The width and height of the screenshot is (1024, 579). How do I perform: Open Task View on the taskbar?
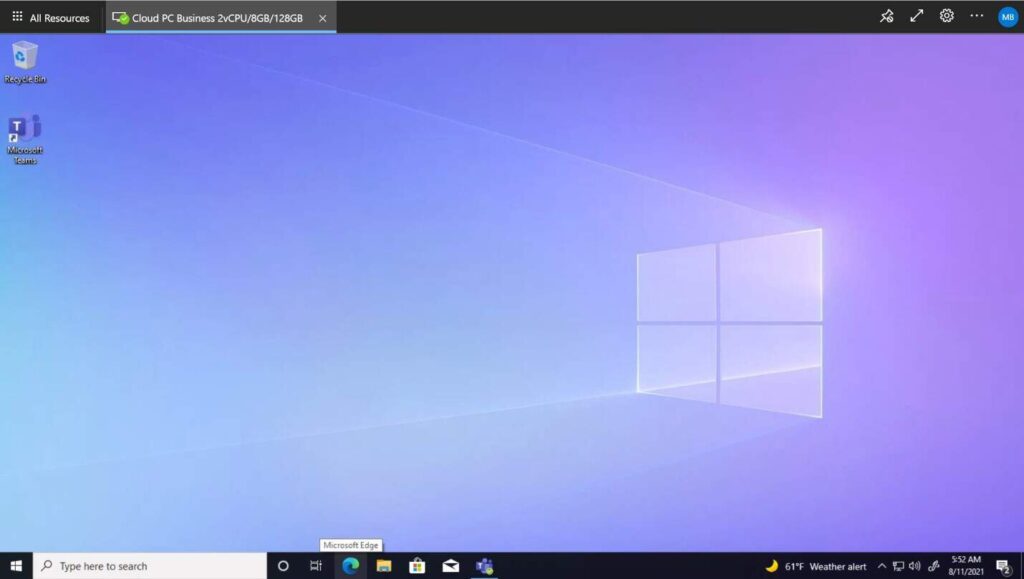316,566
